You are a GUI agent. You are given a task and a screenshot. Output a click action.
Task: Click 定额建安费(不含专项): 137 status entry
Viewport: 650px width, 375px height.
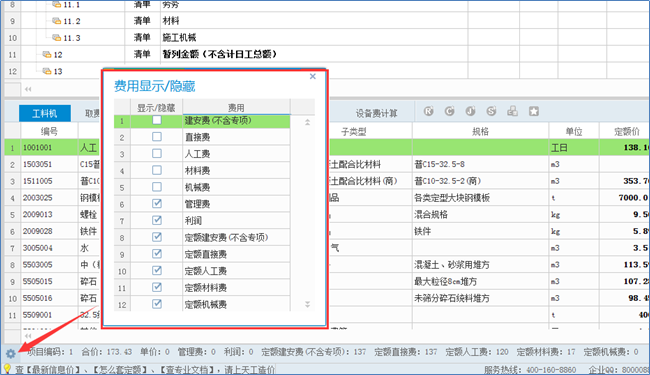(314, 352)
